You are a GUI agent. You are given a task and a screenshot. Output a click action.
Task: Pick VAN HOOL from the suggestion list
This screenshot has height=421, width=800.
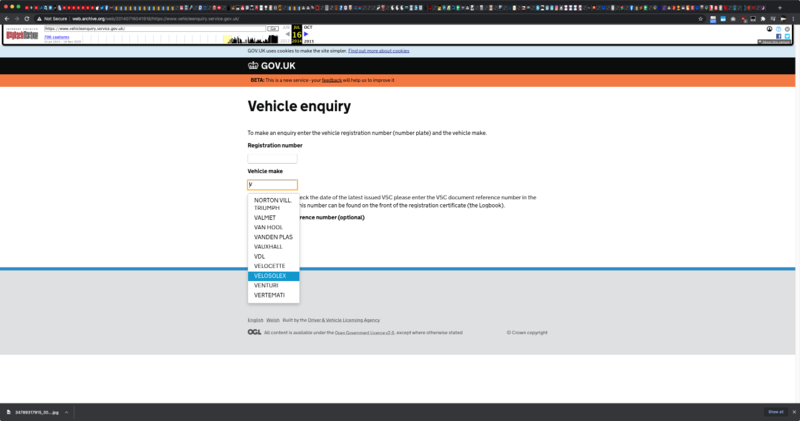[x=268, y=227]
